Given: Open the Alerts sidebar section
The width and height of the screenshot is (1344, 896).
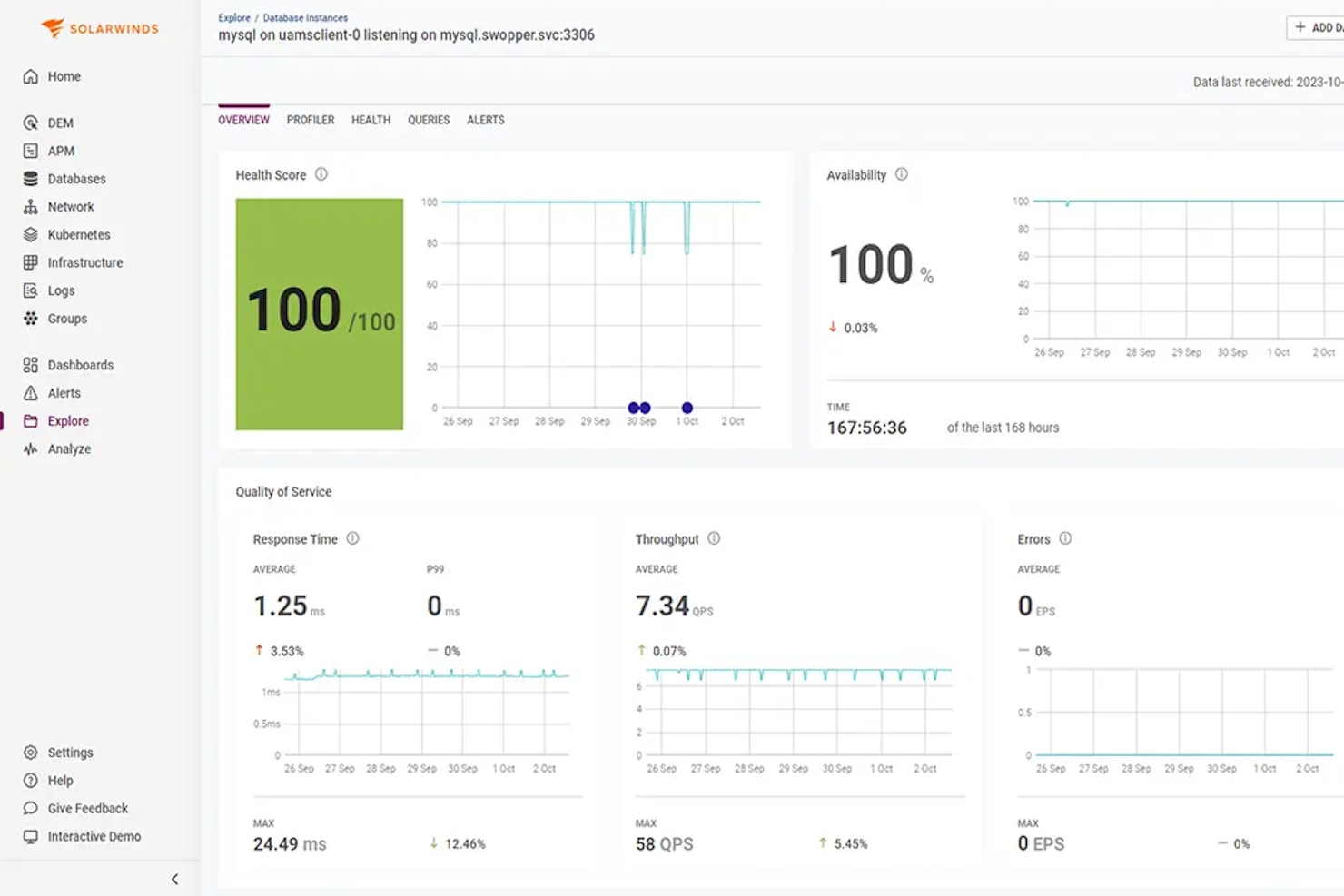Looking at the screenshot, I should pos(64,392).
